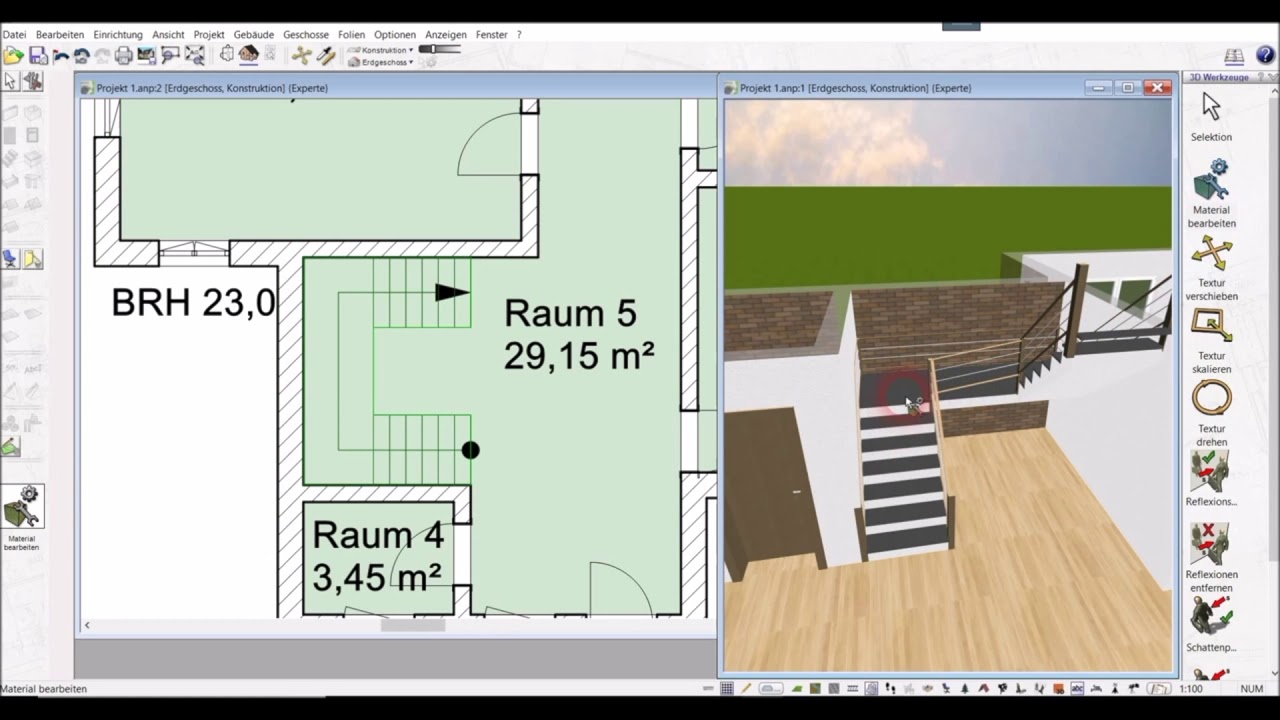Click the Schattenp... tool icon
This screenshot has height=720, width=1280.
[1211, 617]
